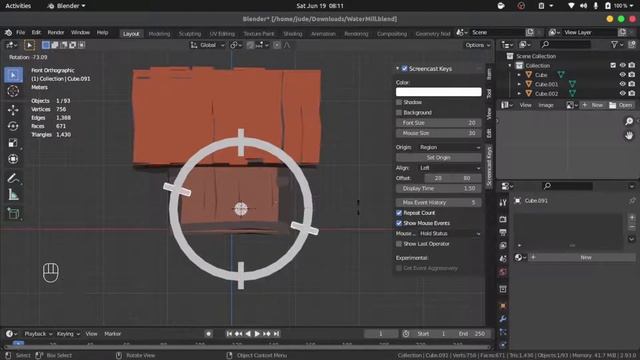Open the timeline Playback dropdown
This screenshot has width=640, height=360.
click(38, 334)
